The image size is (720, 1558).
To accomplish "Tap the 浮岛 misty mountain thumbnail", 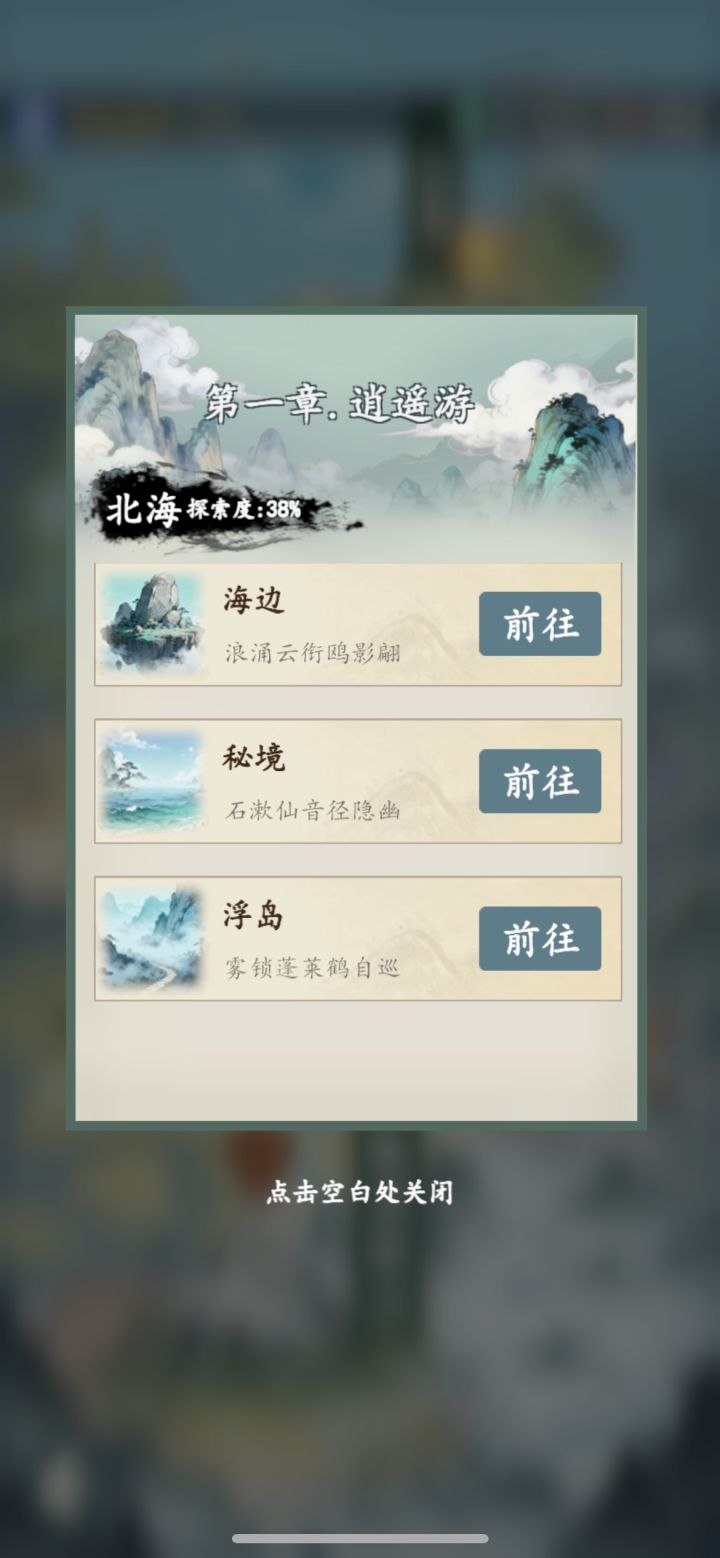I will 153,938.
